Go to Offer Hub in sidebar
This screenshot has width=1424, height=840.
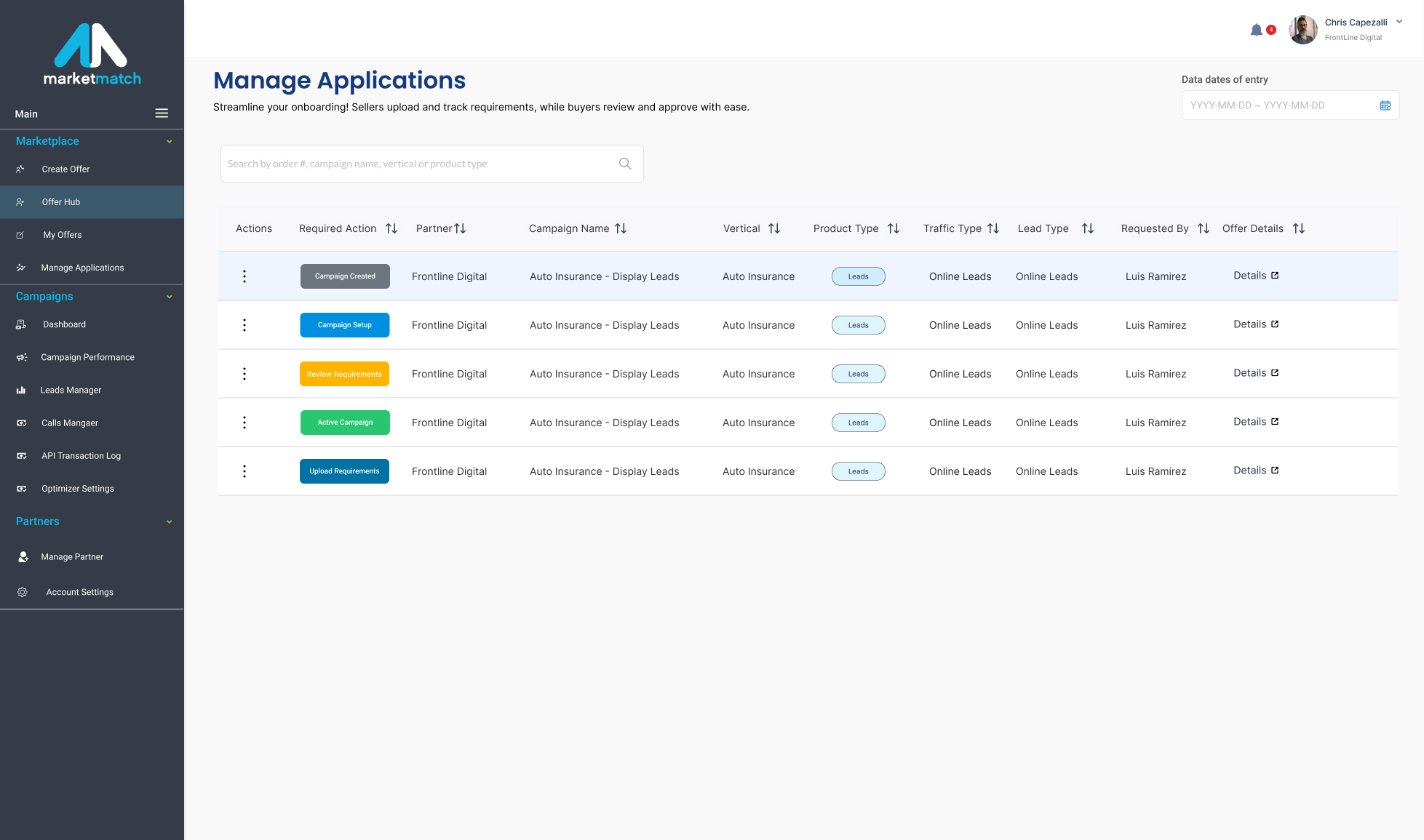61,202
